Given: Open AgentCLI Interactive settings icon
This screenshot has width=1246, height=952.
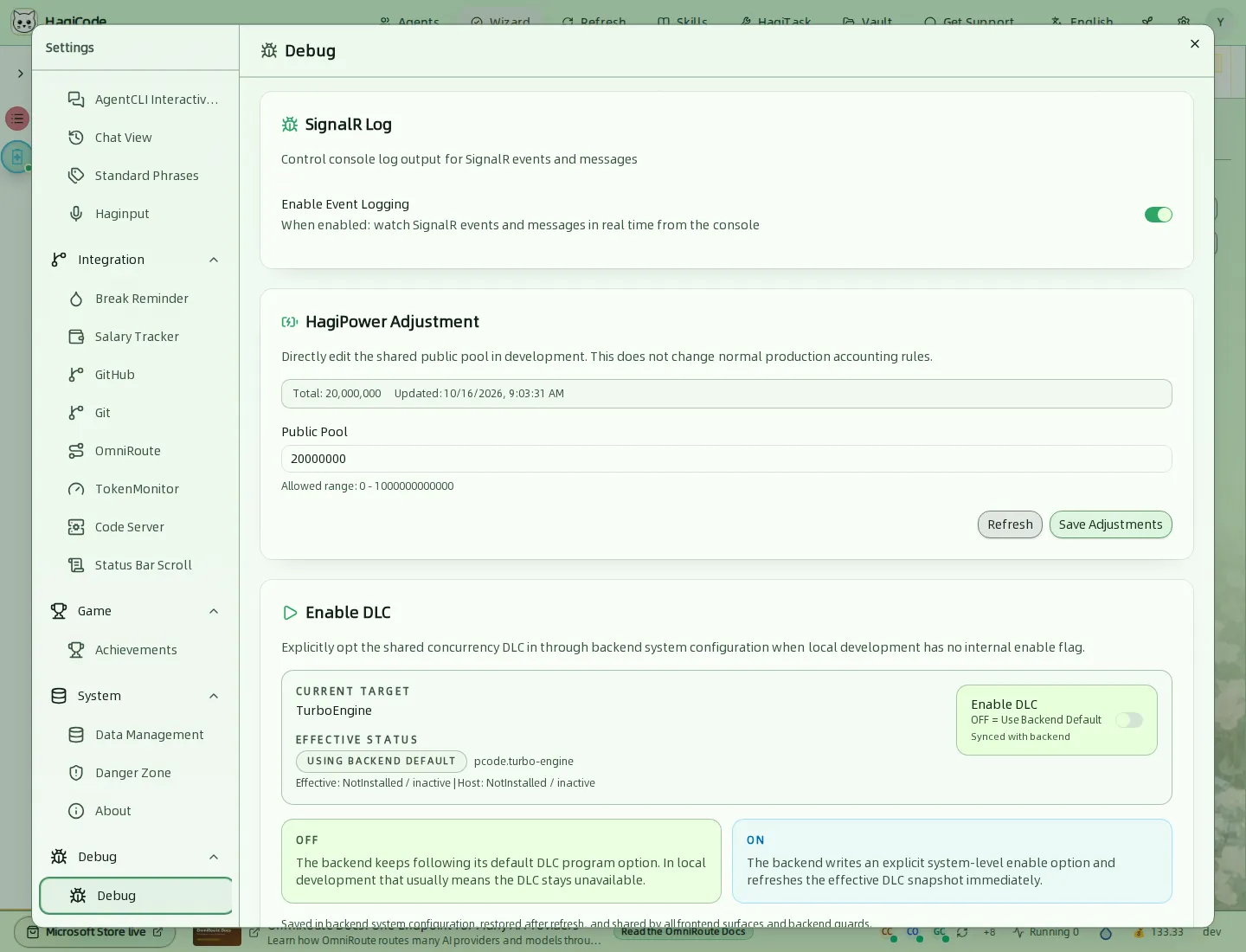Looking at the screenshot, I should click(76, 100).
